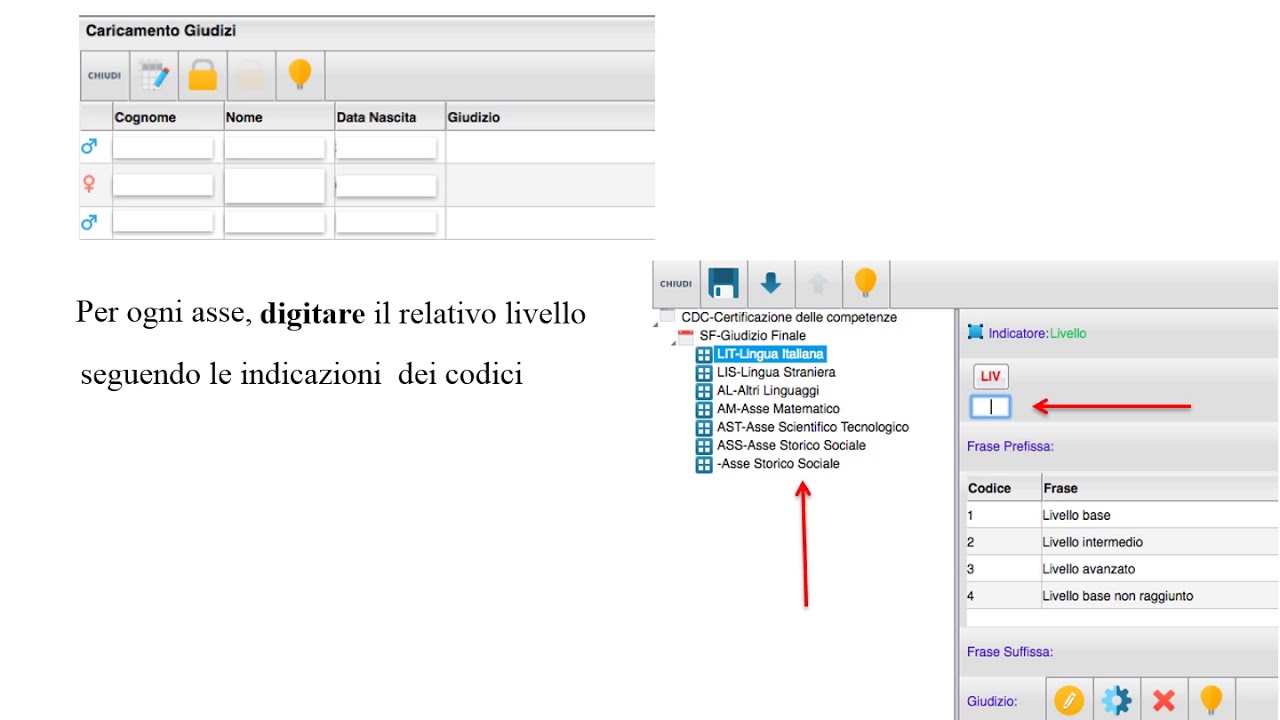
Task: Select LIS-Lingua Straniera
Action: tap(776, 372)
